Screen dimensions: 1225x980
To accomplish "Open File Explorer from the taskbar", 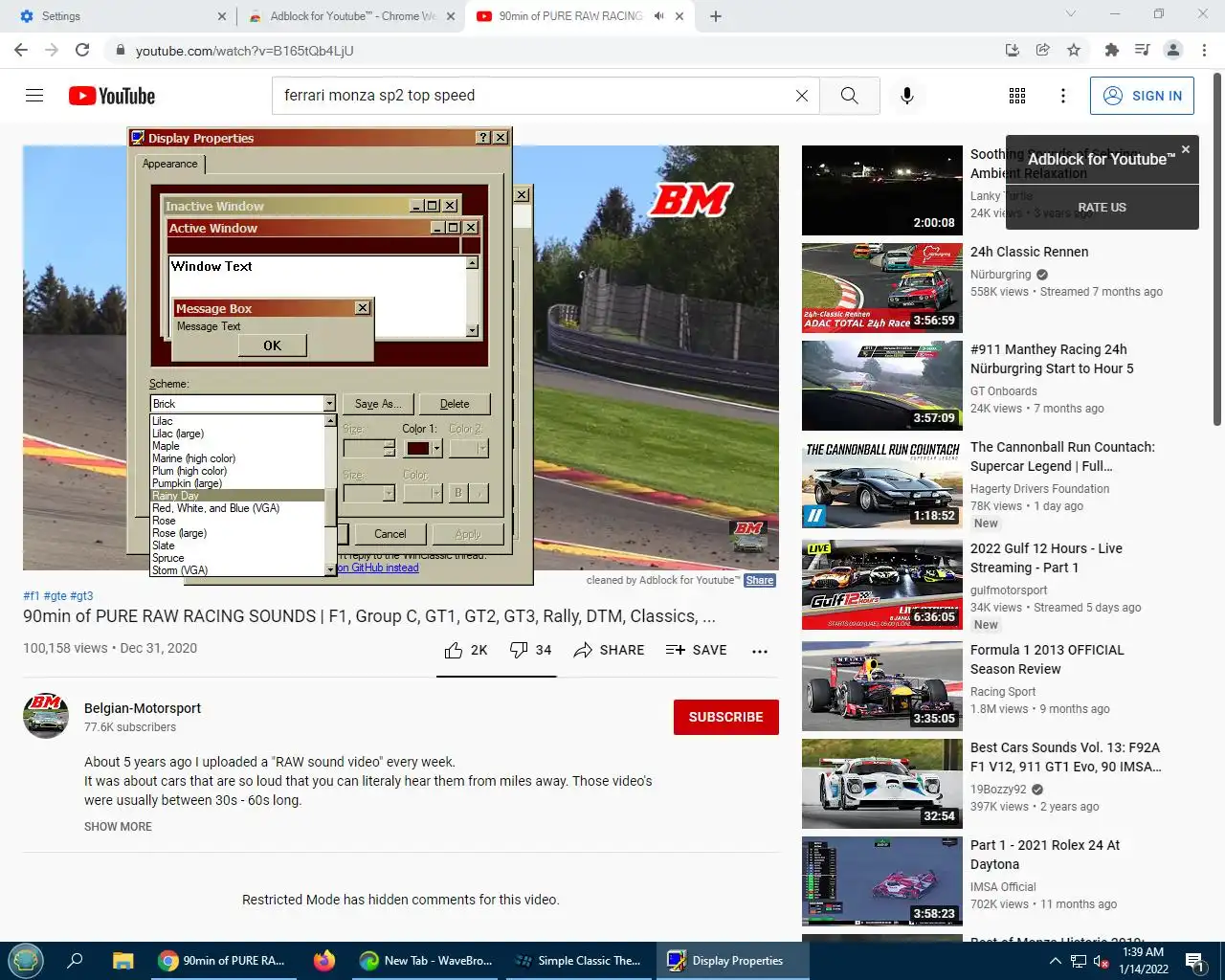I will tap(122, 961).
